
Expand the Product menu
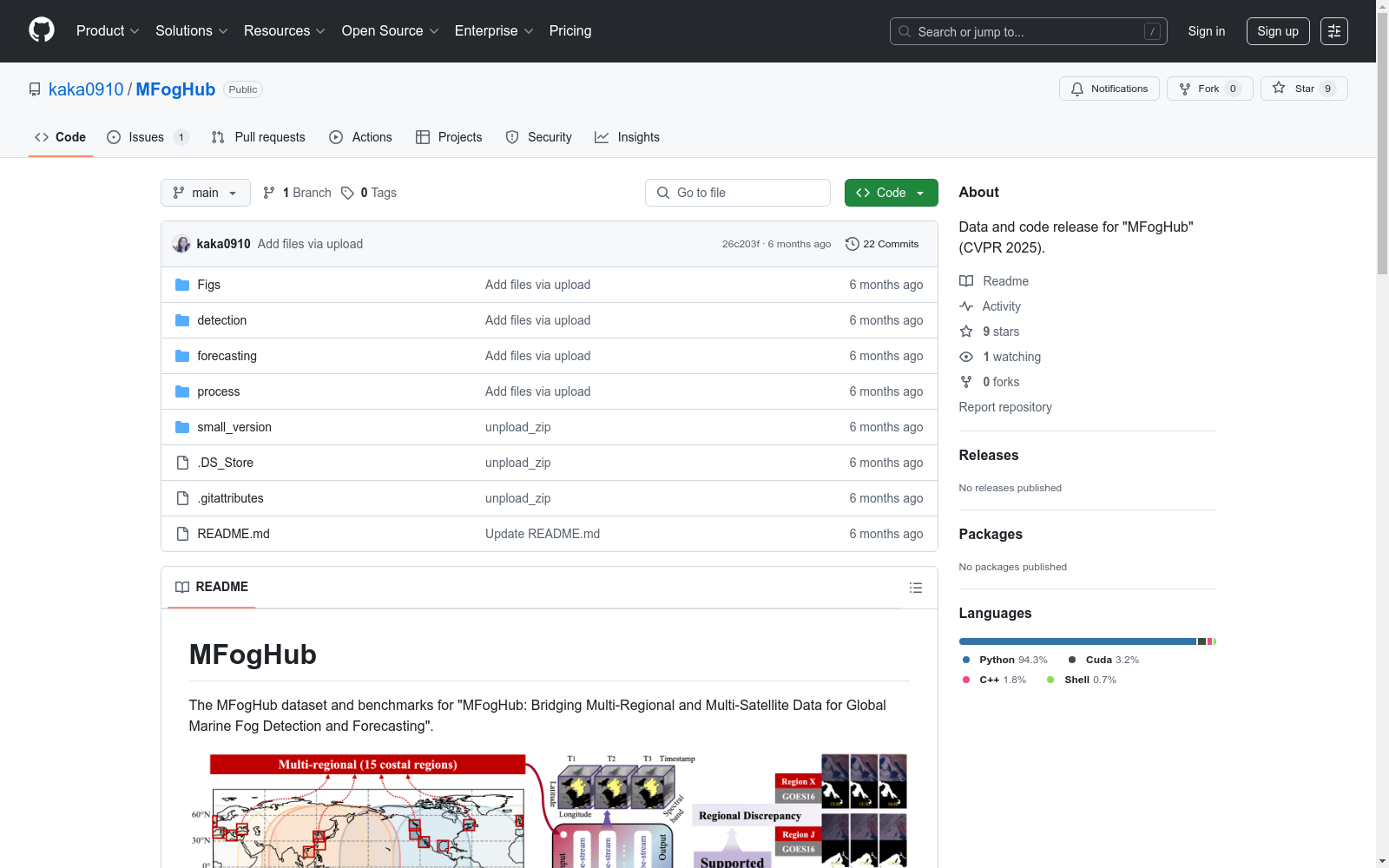(x=108, y=31)
